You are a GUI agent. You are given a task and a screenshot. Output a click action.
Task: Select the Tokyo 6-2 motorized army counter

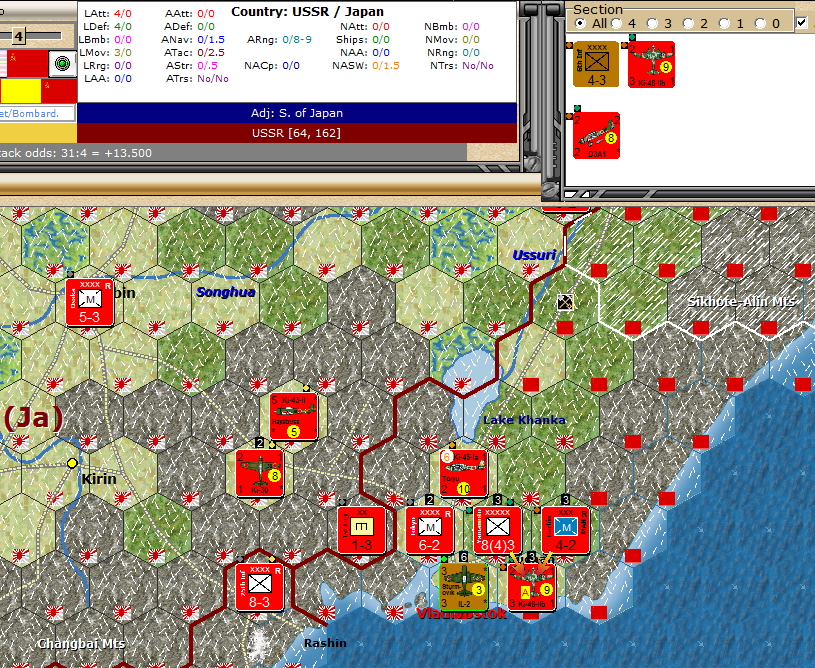point(429,530)
